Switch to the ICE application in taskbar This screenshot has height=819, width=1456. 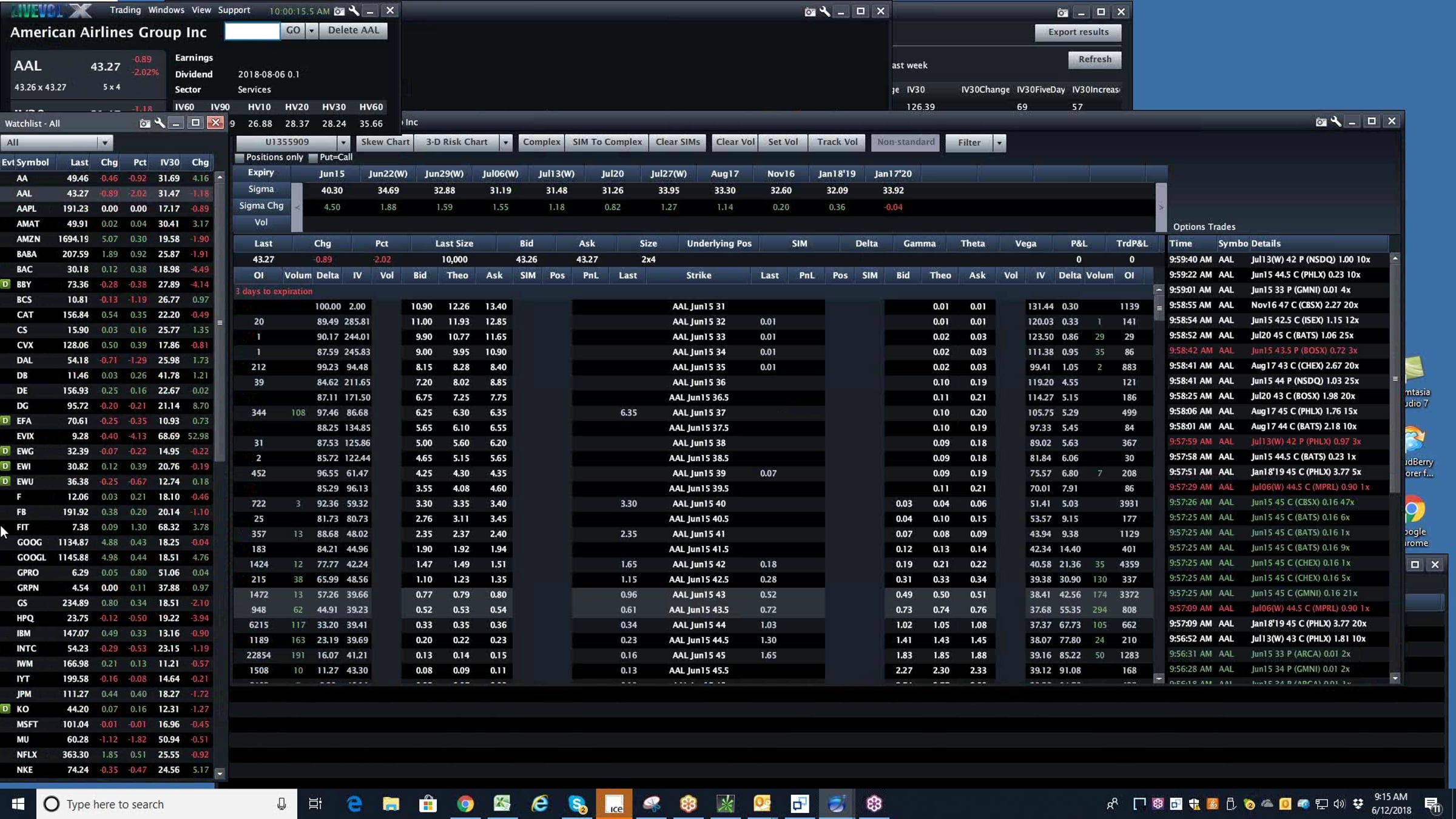click(614, 804)
